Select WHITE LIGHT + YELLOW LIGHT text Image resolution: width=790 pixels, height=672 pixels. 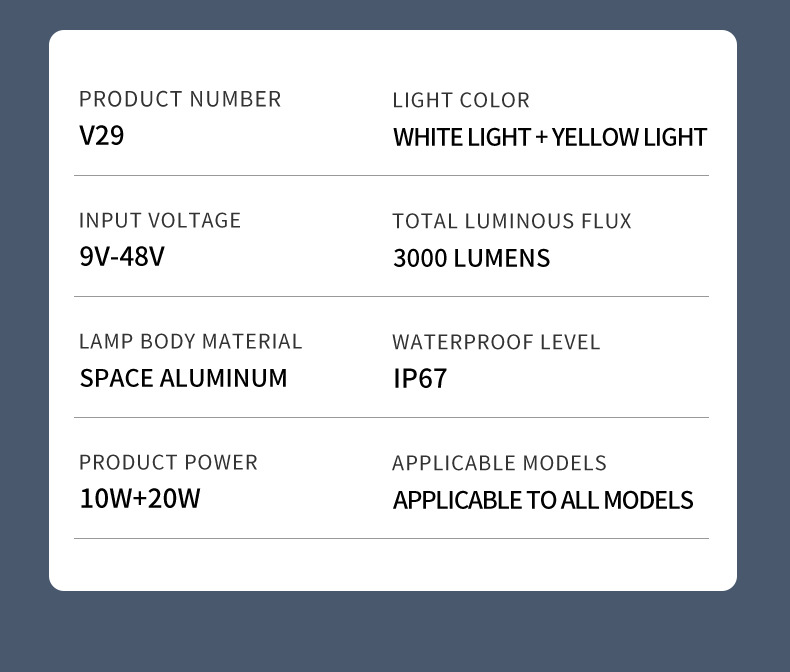(550, 137)
